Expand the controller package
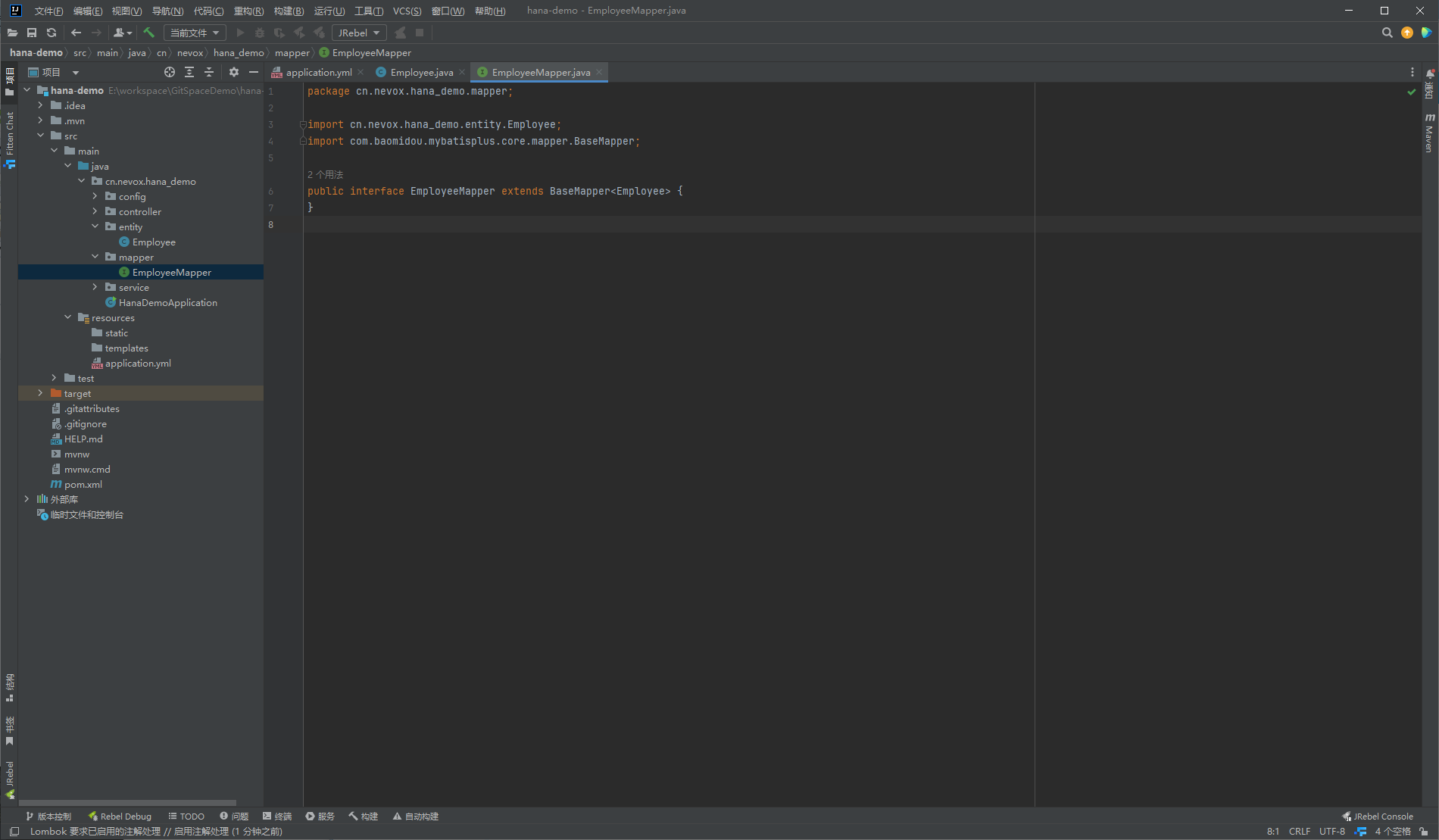1439x840 pixels. pyautogui.click(x=95, y=211)
